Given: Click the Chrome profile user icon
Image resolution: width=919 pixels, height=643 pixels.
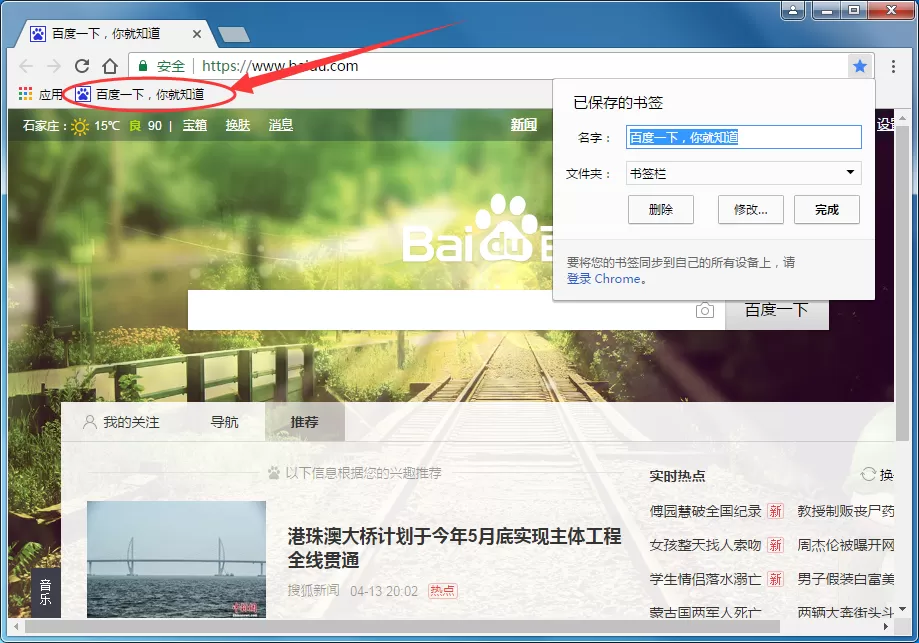Looking at the screenshot, I should click(792, 10).
